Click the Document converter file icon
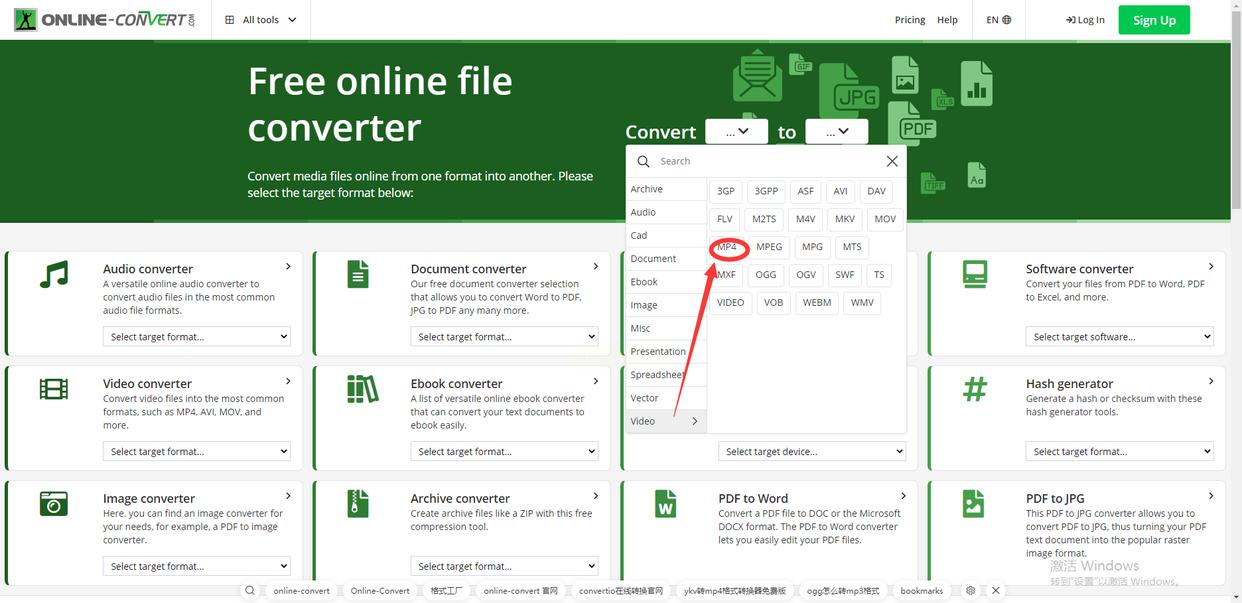The height and width of the screenshot is (603, 1242). 358,274
